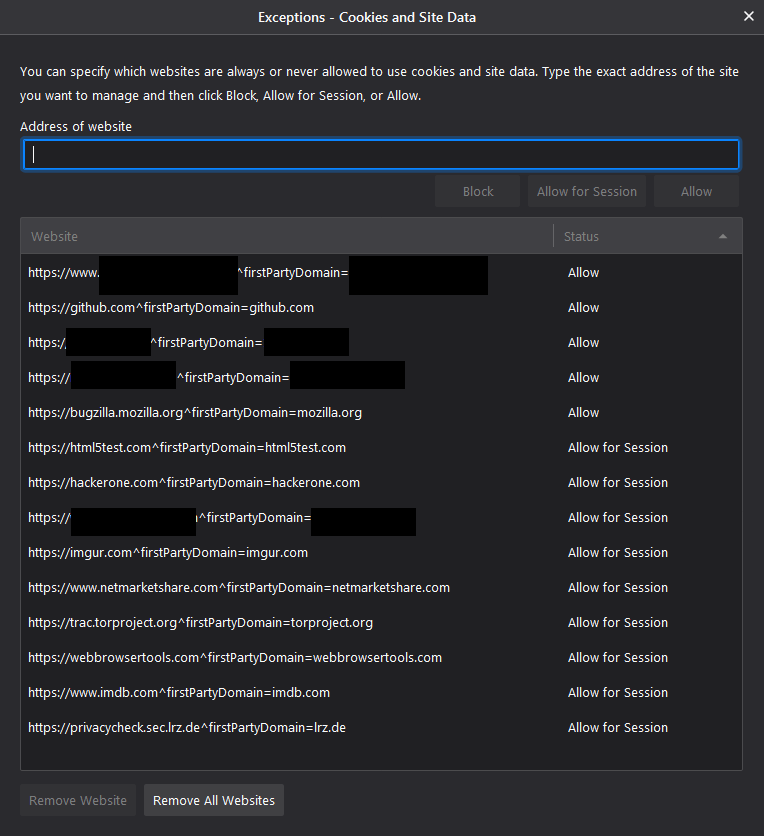Click the Remove All Websites button
Screen dimensions: 764x836
pos(213,800)
